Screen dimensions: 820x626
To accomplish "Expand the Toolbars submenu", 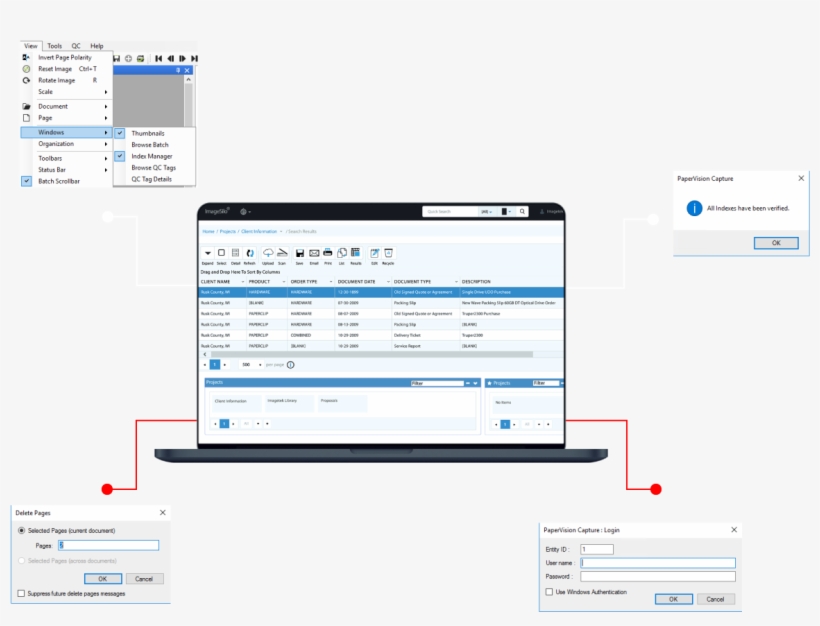I will click(x=67, y=158).
